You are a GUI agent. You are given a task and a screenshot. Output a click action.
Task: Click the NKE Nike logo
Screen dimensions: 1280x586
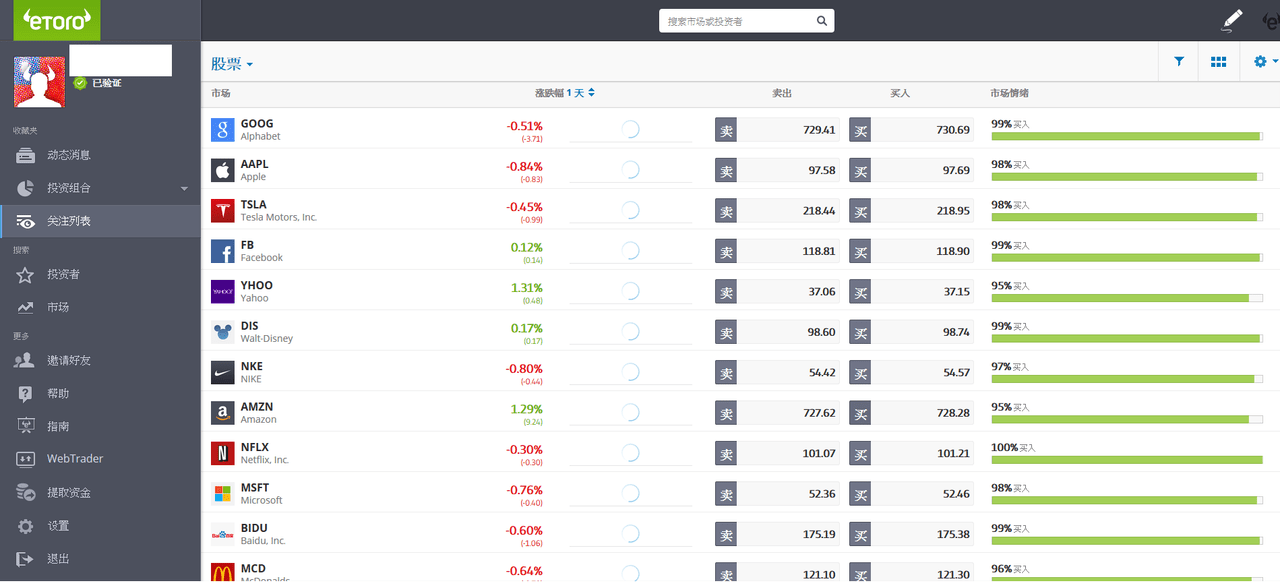click(x=223, y=372)
